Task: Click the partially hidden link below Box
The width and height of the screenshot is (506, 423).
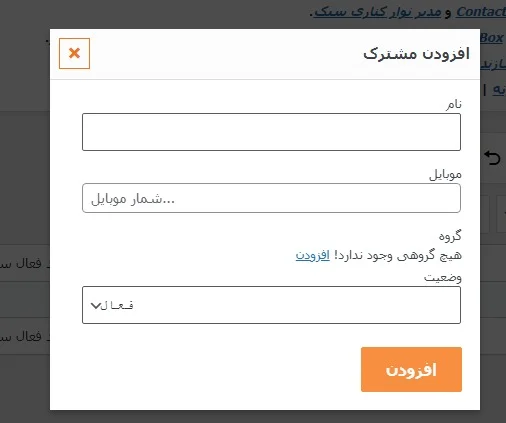Action: point(493,63)
